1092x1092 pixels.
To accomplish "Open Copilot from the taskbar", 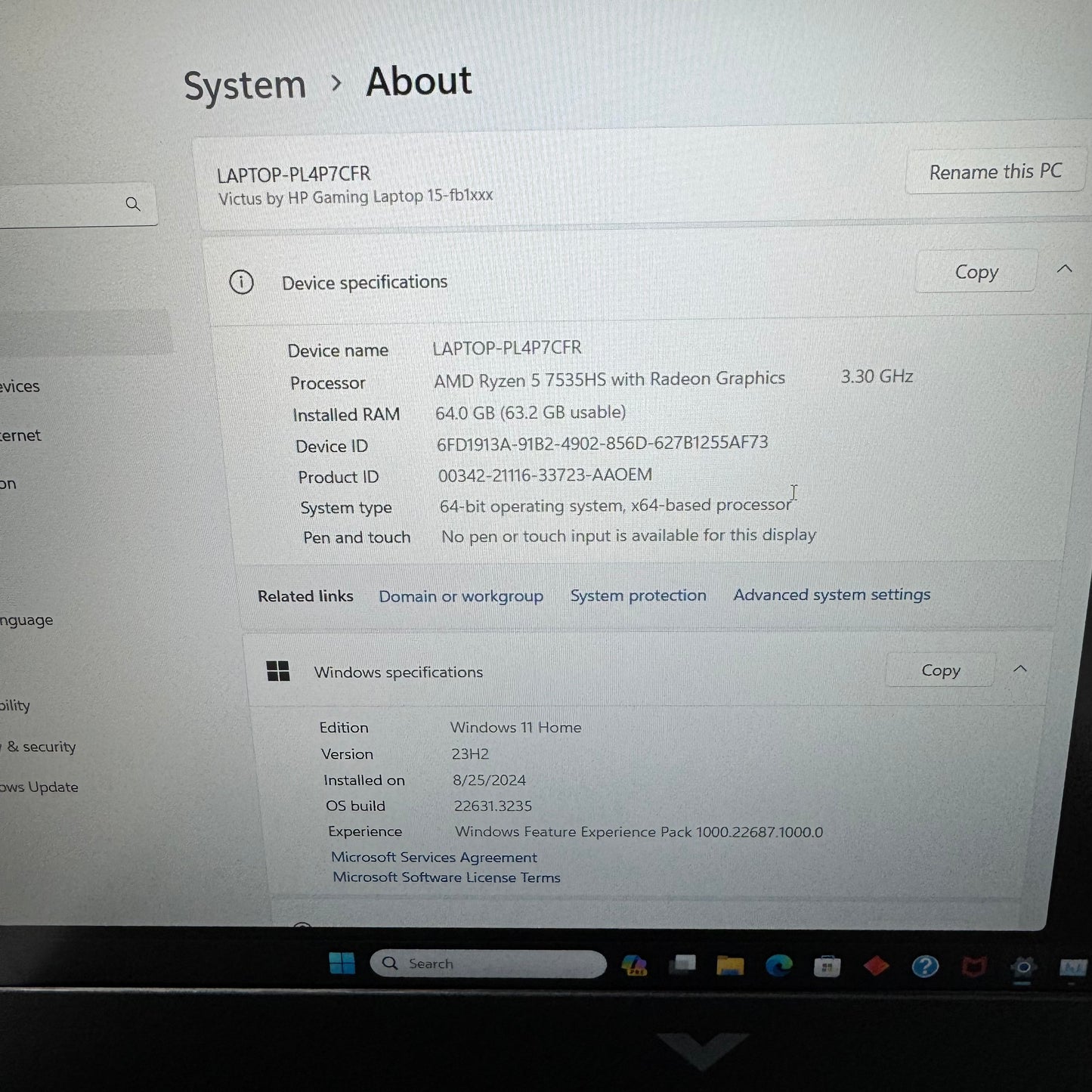I will tap(633, 965).
